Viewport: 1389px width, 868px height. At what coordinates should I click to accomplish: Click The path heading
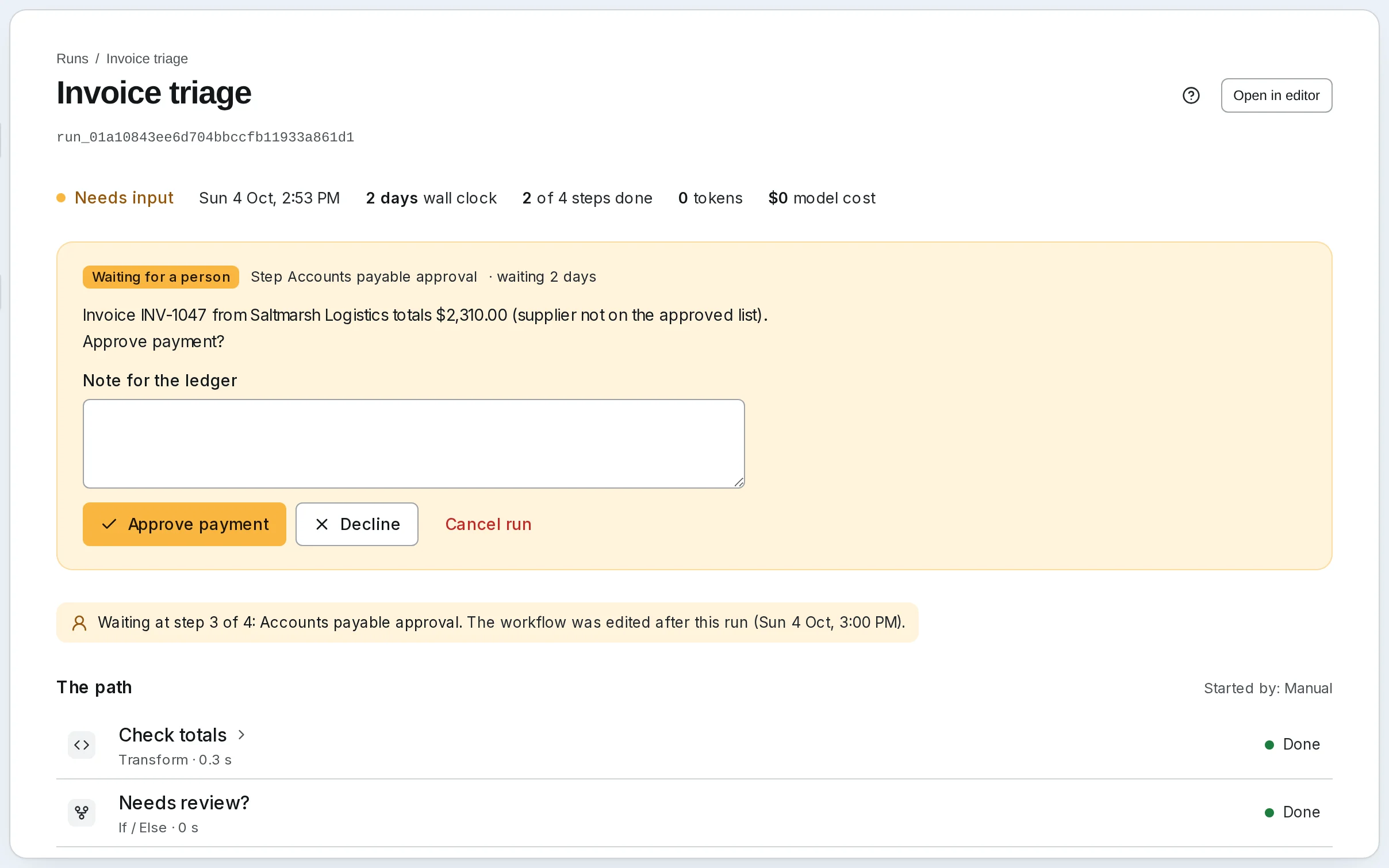click(x=94, y=688)
